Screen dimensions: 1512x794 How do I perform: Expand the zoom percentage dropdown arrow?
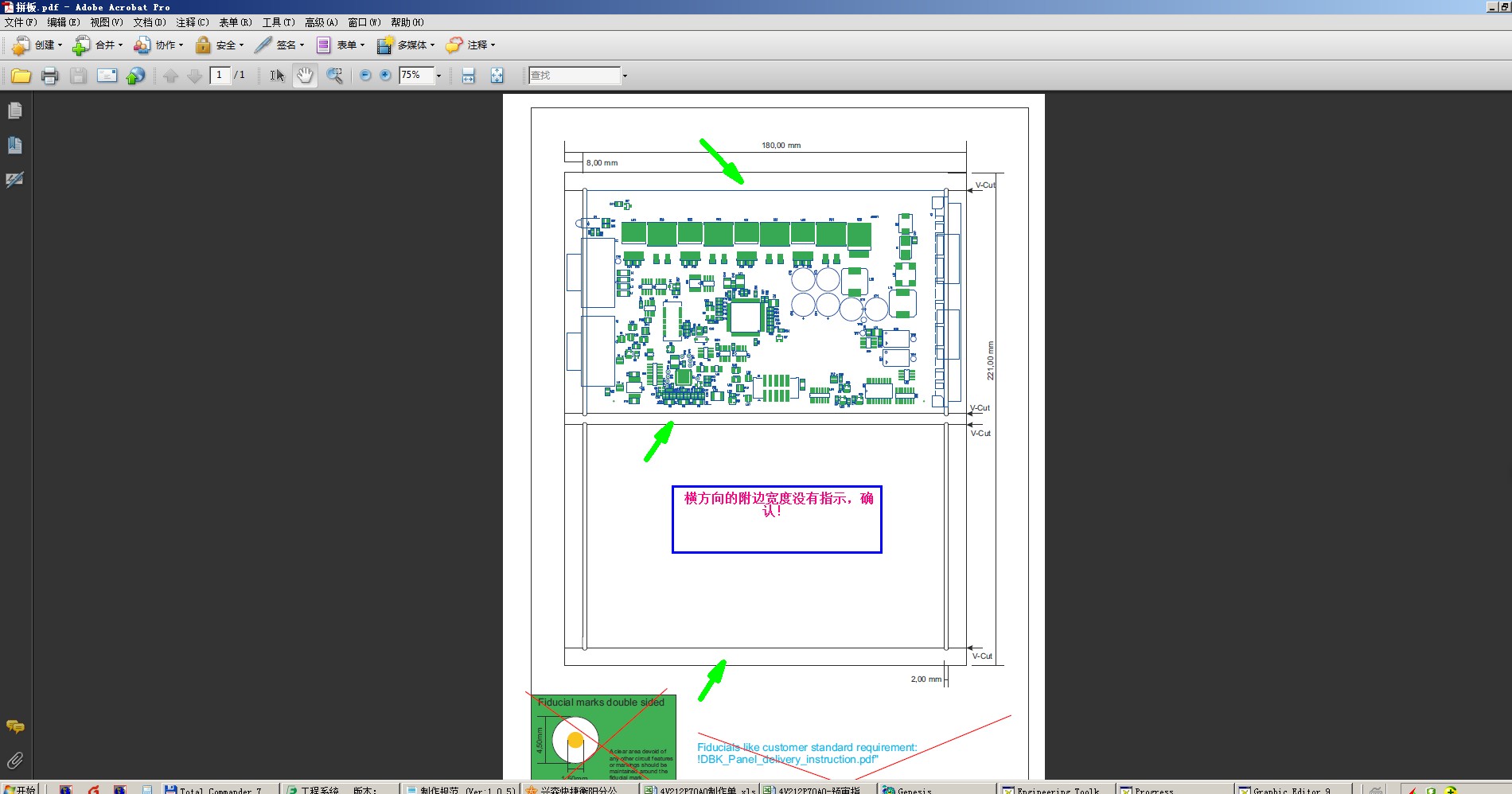pos(438,76)
